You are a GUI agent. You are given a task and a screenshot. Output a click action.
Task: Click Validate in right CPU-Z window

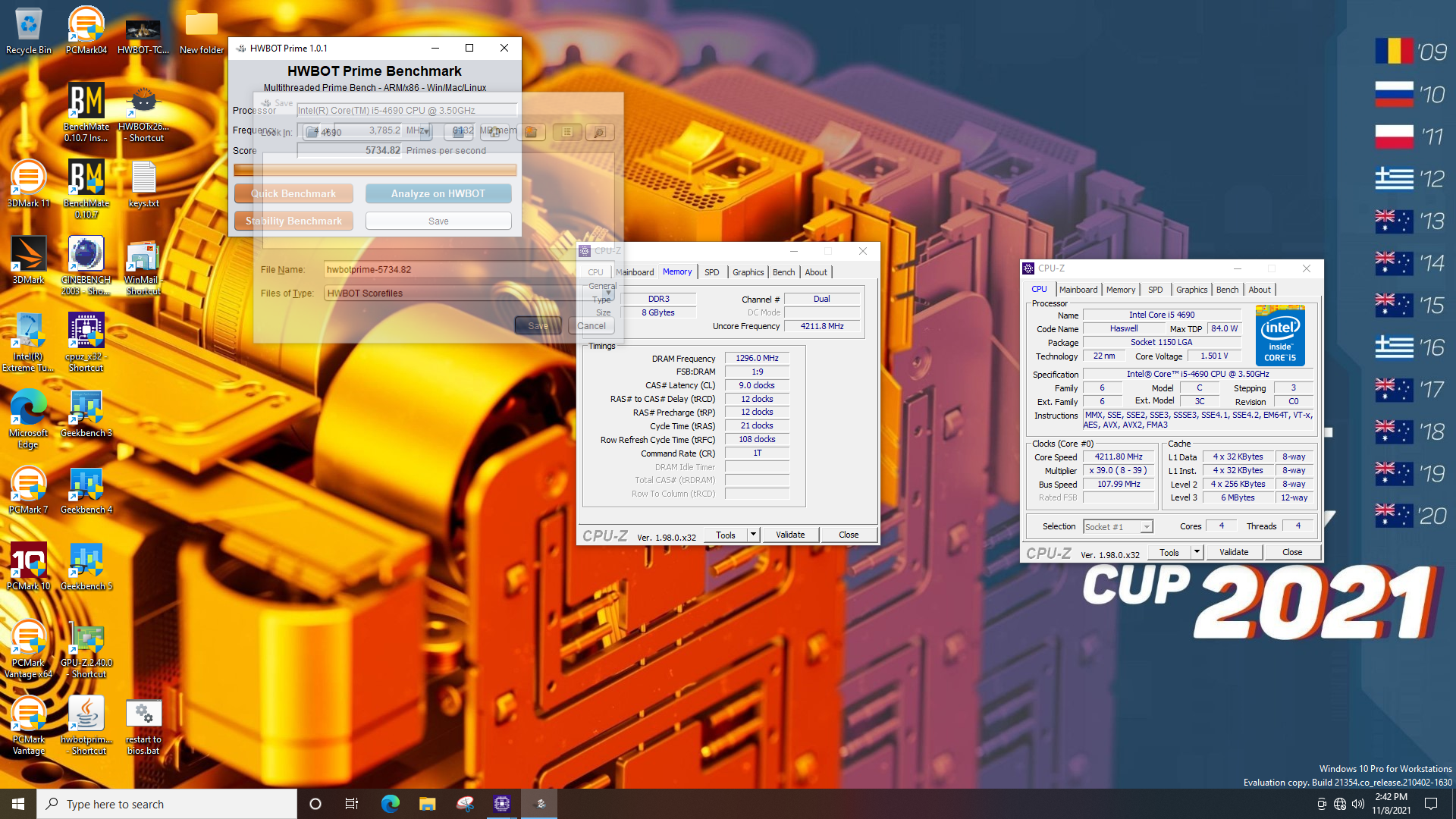coord(1234,552)
